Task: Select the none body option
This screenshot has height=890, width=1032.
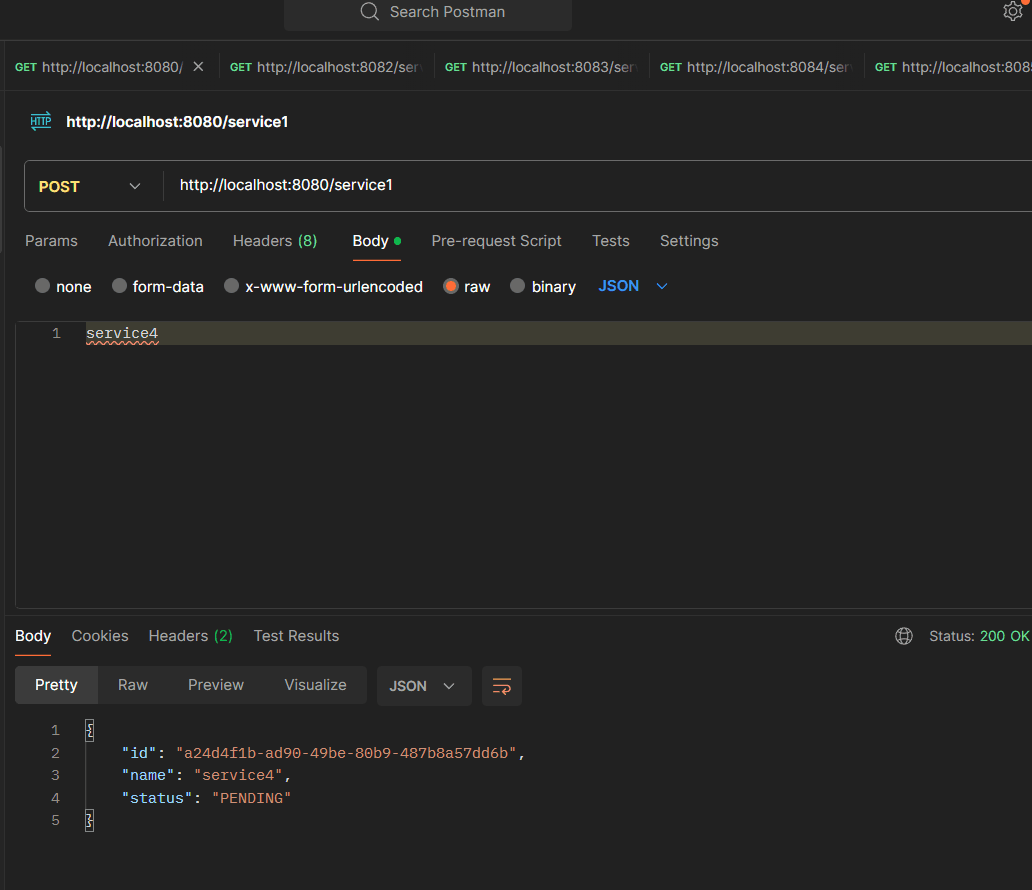Action: click(43, 286)
